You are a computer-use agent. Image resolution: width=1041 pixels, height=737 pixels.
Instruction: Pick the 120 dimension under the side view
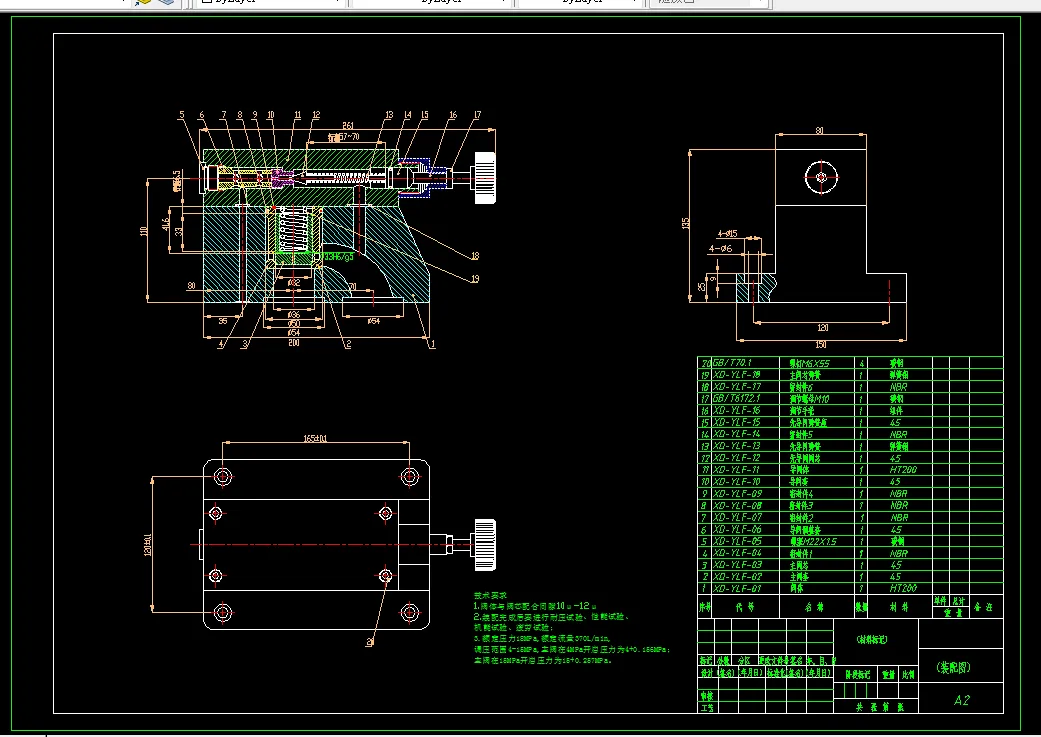(823, 328)
